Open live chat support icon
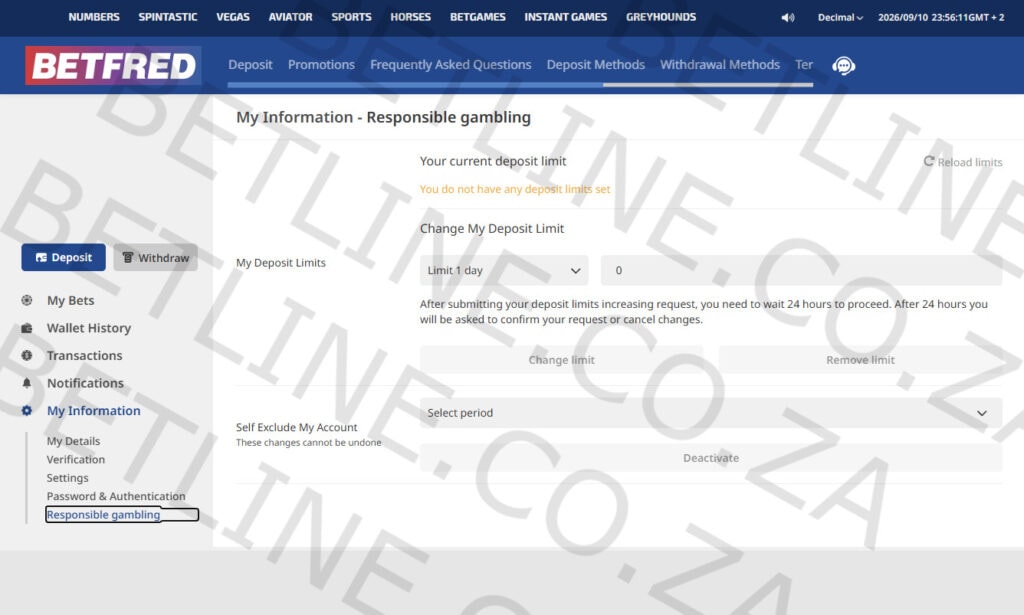The width and height of the screenshot is (1024, 615). (843, 65)
